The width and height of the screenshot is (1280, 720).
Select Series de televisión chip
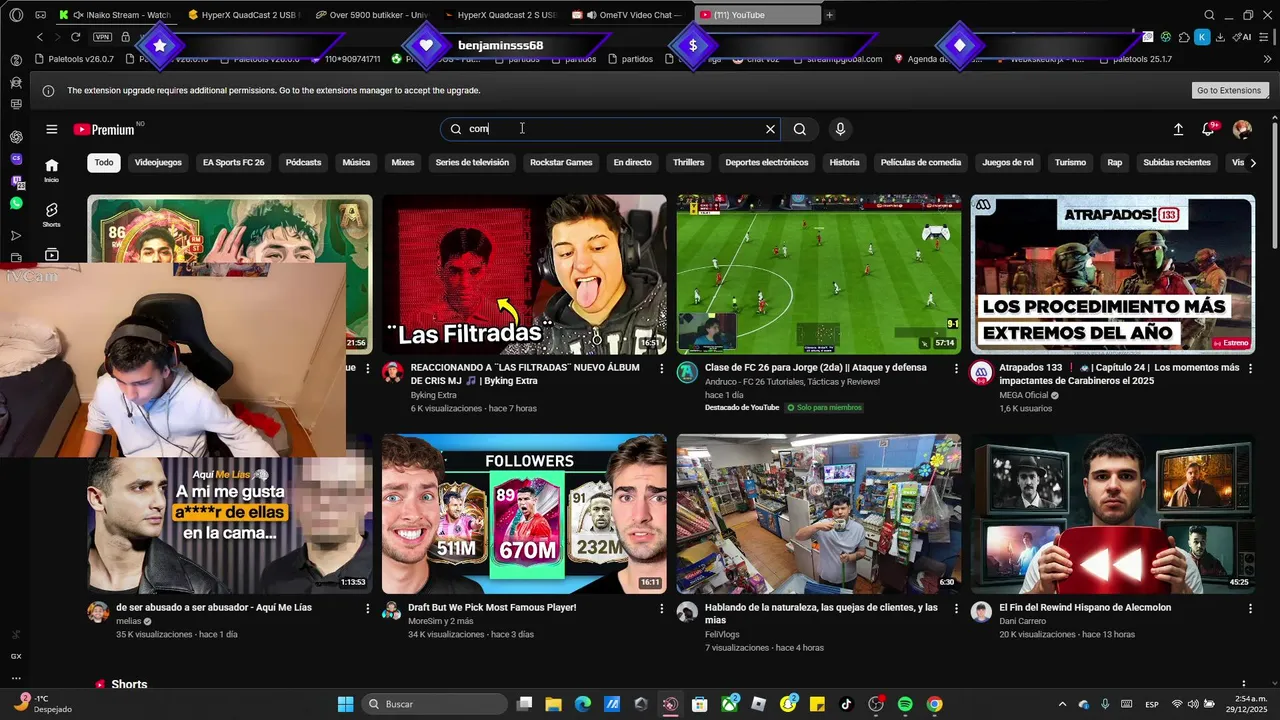[x=472, y=162]
